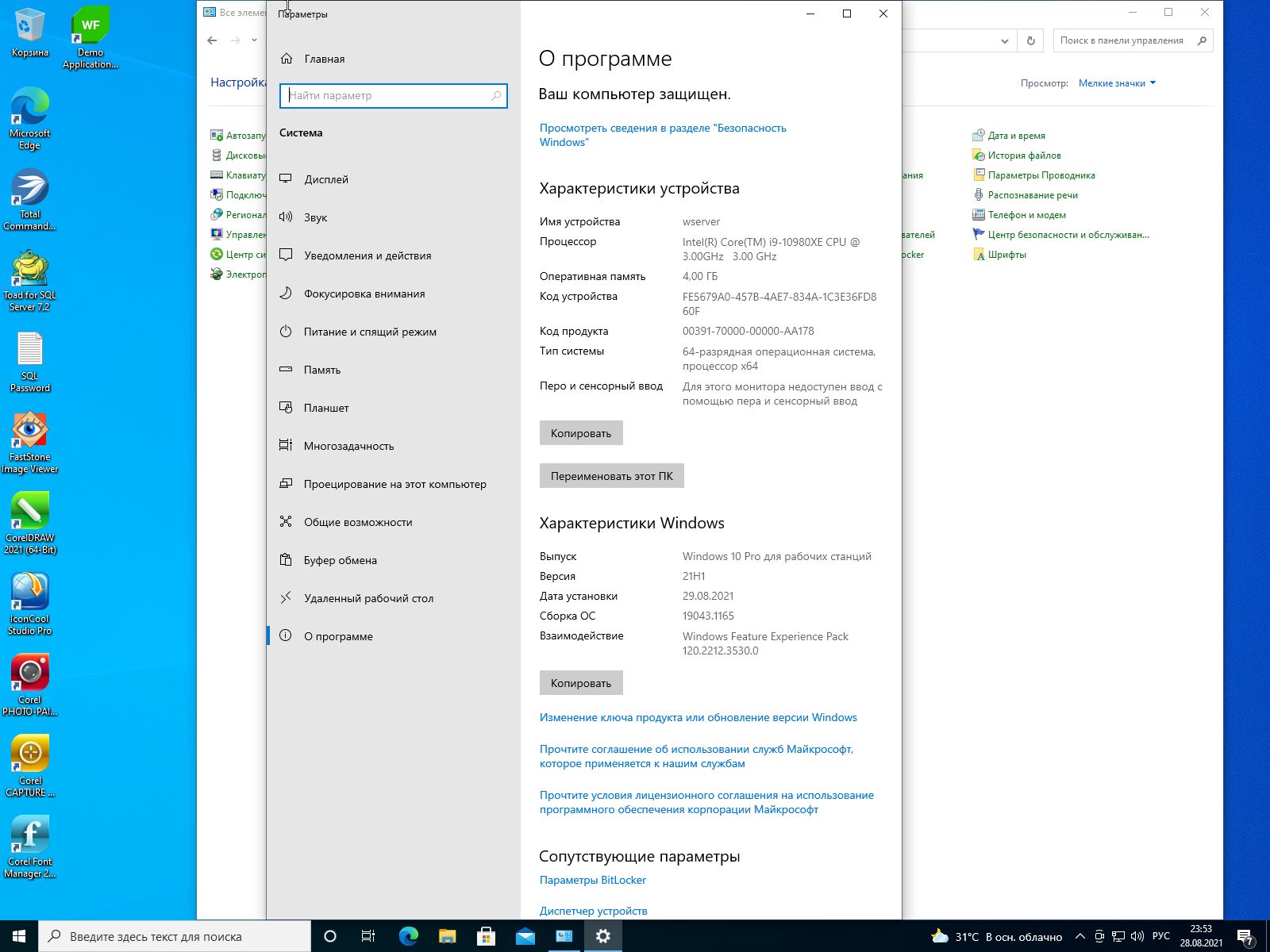Click the Projecting to this PC icon
This screenshot has height=952, width=1270.
(x=286, y=484)
